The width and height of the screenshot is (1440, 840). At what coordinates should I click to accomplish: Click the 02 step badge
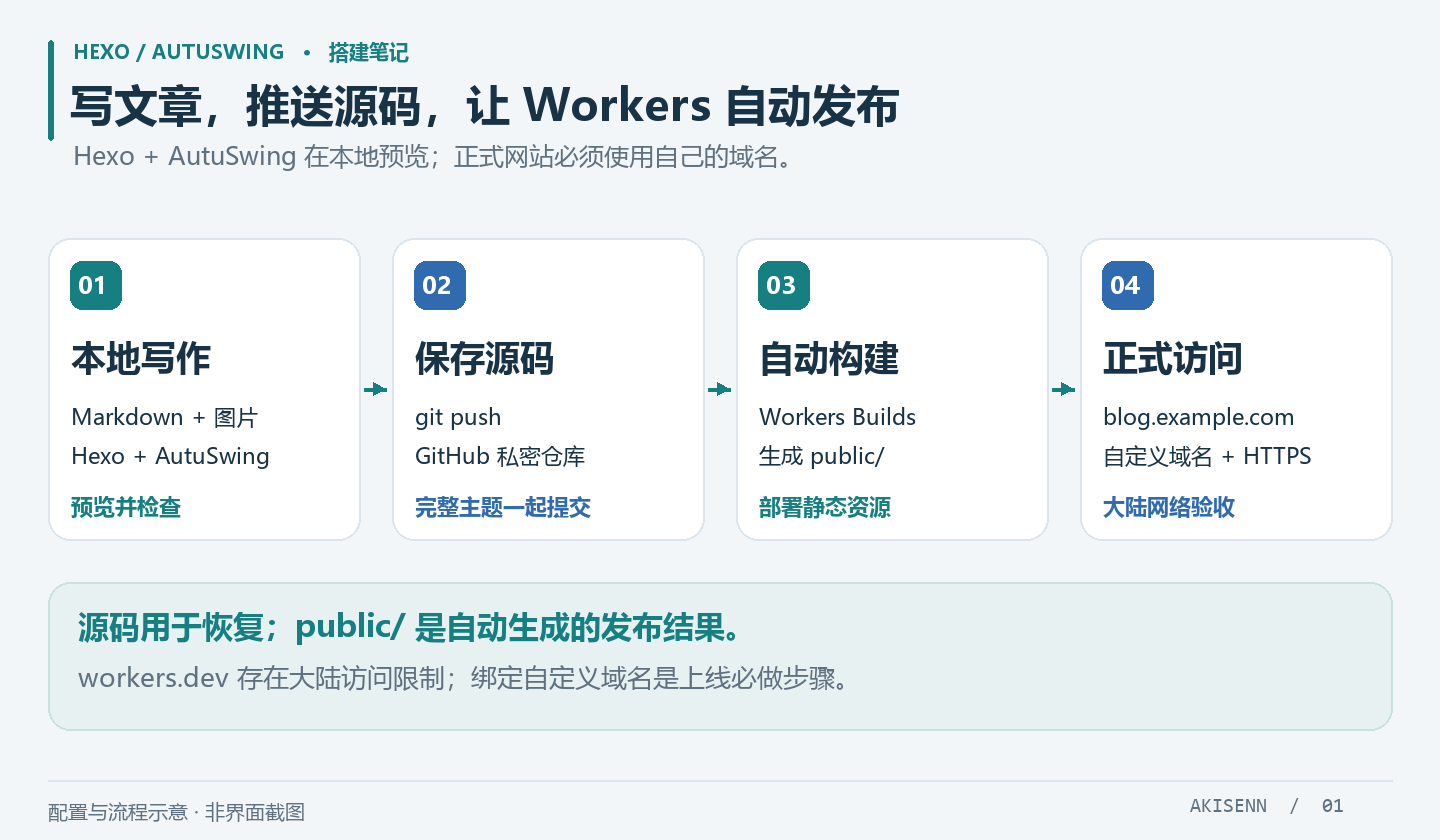[439, 285]
